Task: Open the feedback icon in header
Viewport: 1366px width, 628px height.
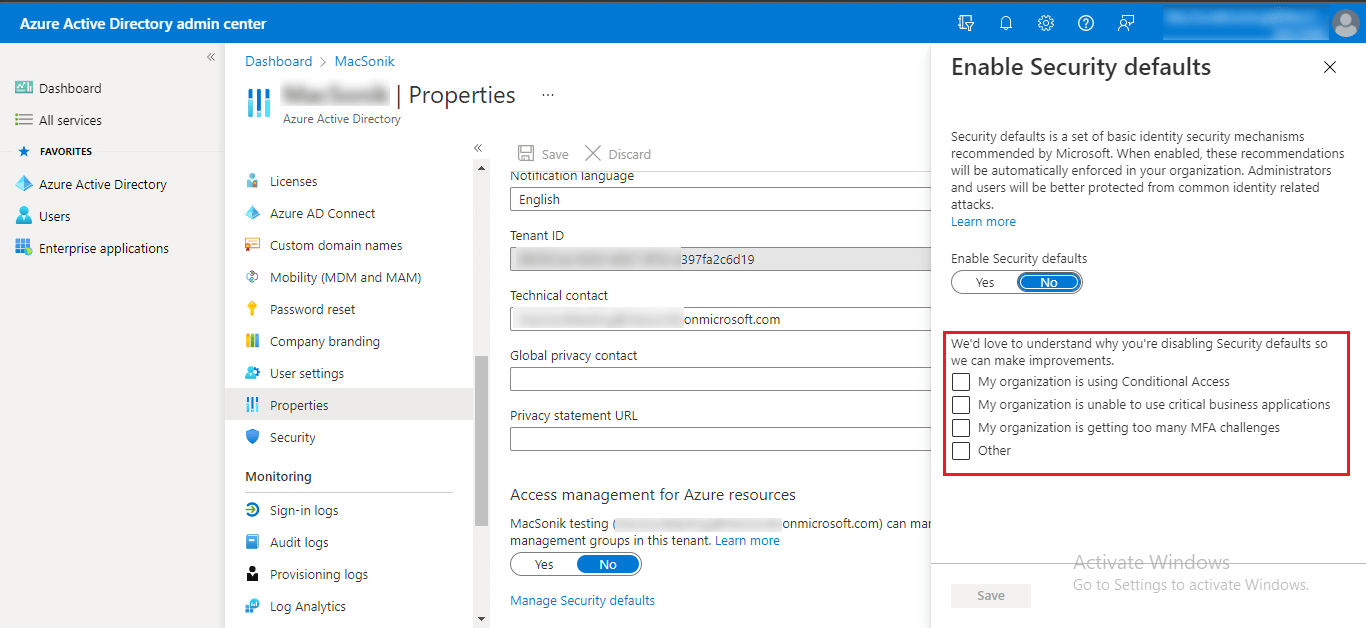Action: coord(1126,23)
